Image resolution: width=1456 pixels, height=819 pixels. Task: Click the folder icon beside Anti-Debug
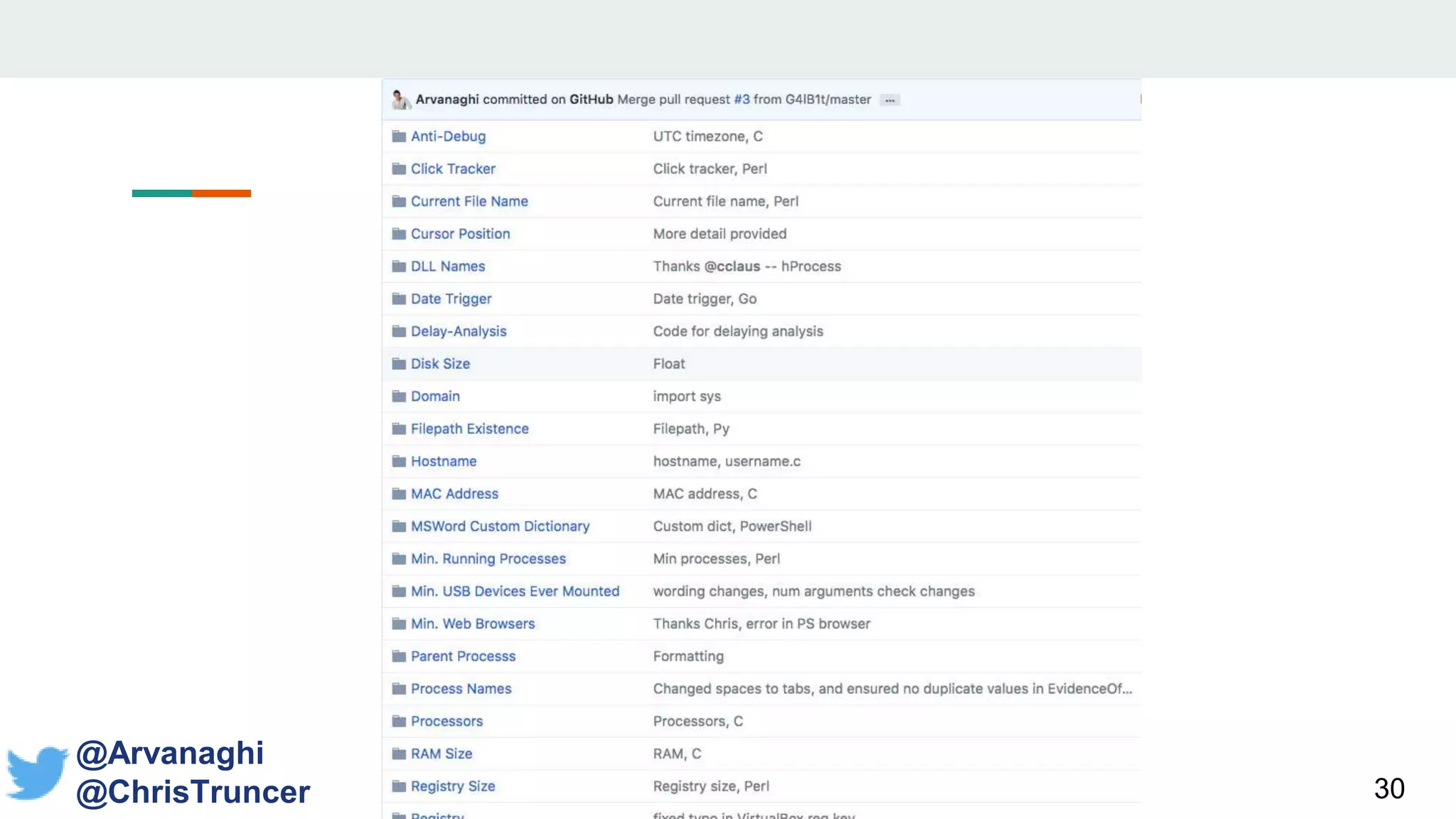coord(399,136)
